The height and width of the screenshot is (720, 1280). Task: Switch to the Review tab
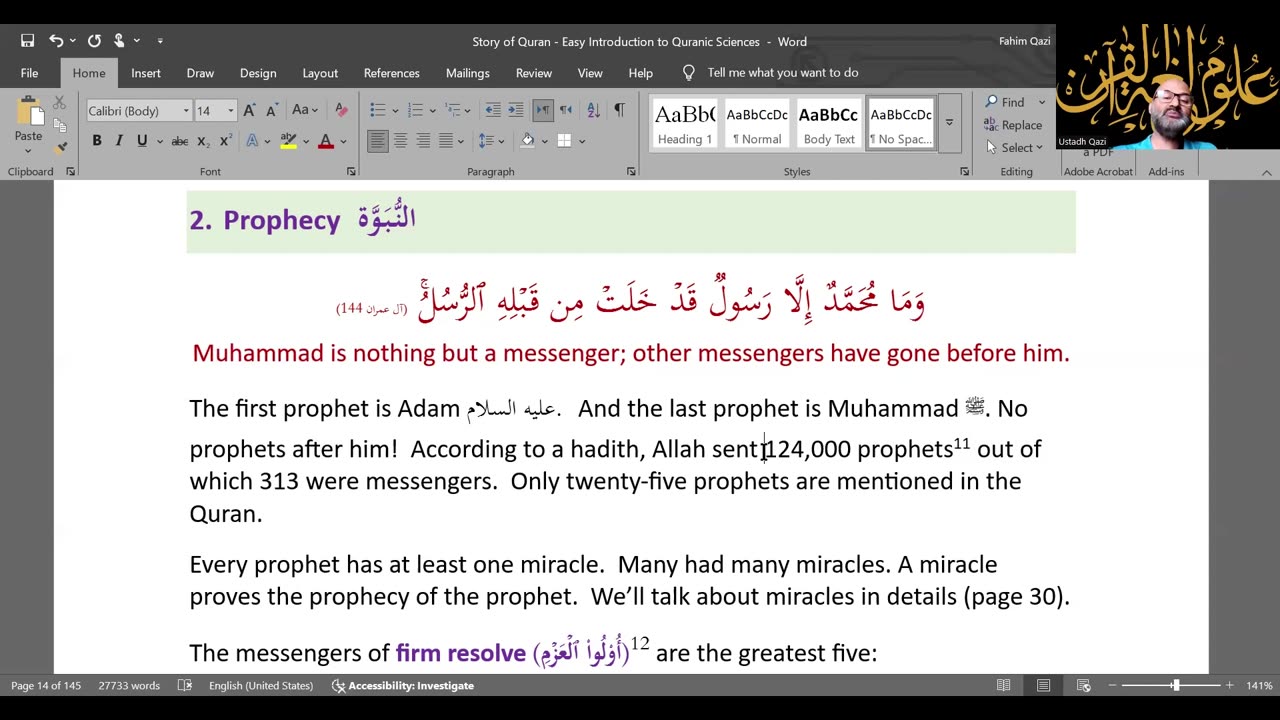[x=533, y=73]
